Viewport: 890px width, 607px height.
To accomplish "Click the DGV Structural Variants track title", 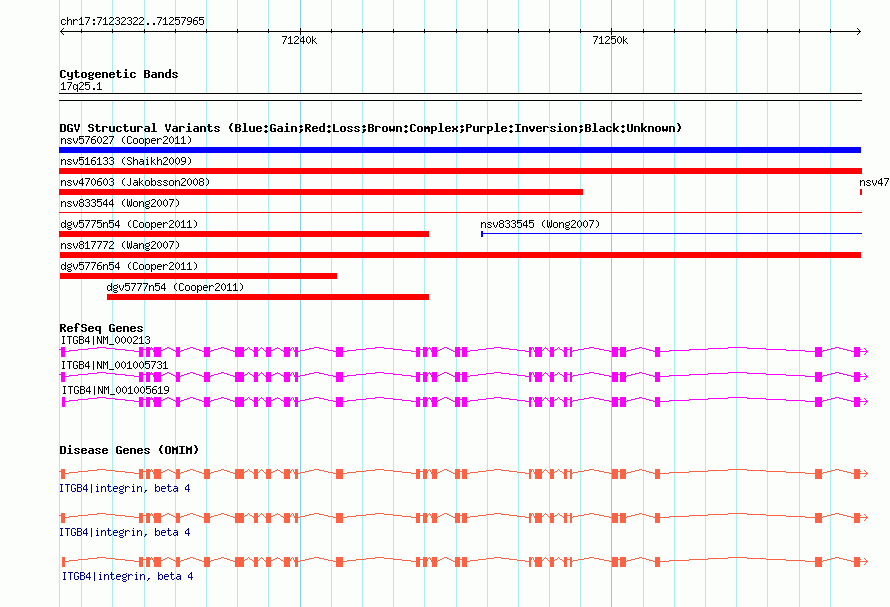I will point(371,128).
